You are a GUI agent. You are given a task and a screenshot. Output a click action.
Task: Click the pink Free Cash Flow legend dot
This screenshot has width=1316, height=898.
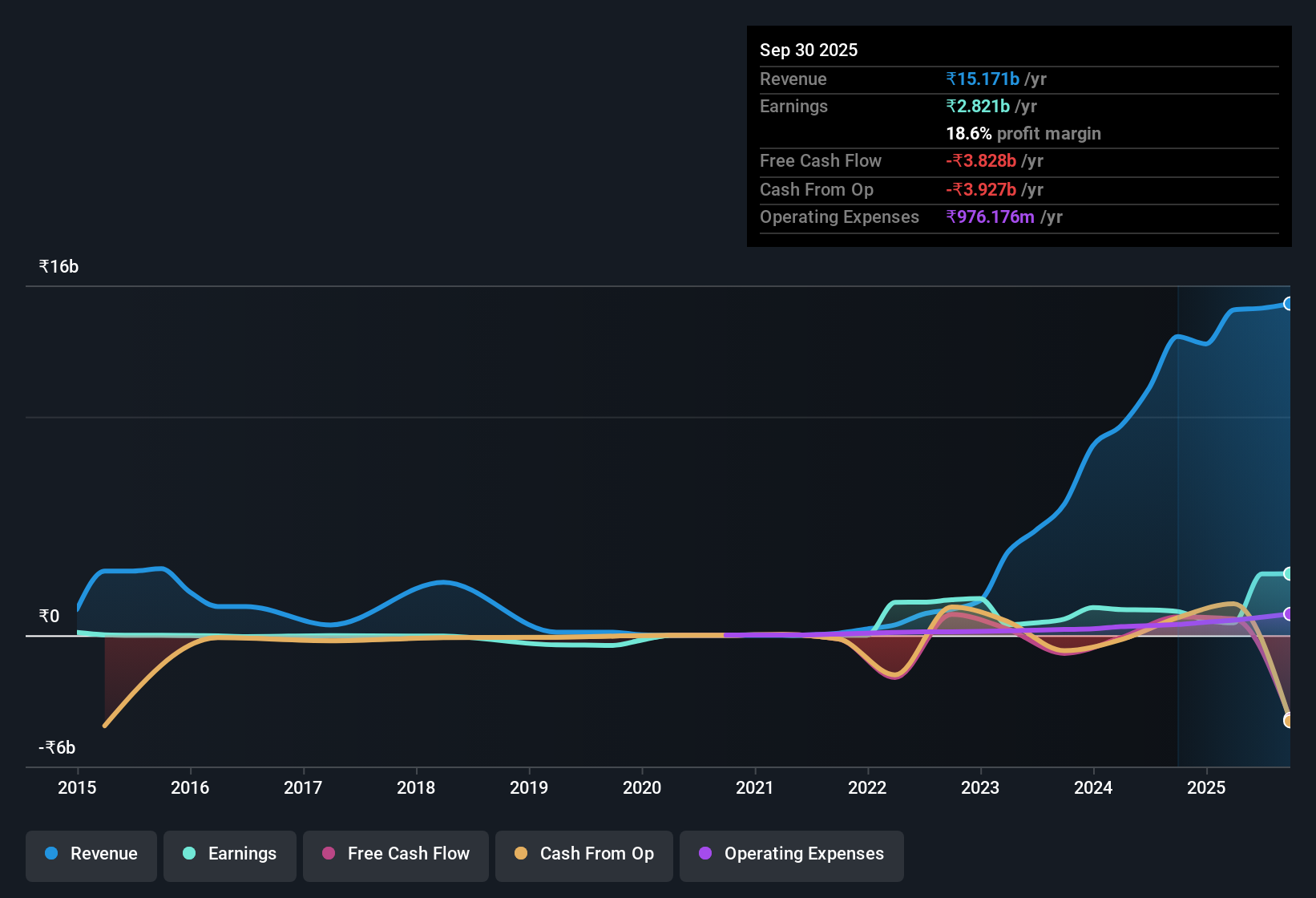click(328, 854)
